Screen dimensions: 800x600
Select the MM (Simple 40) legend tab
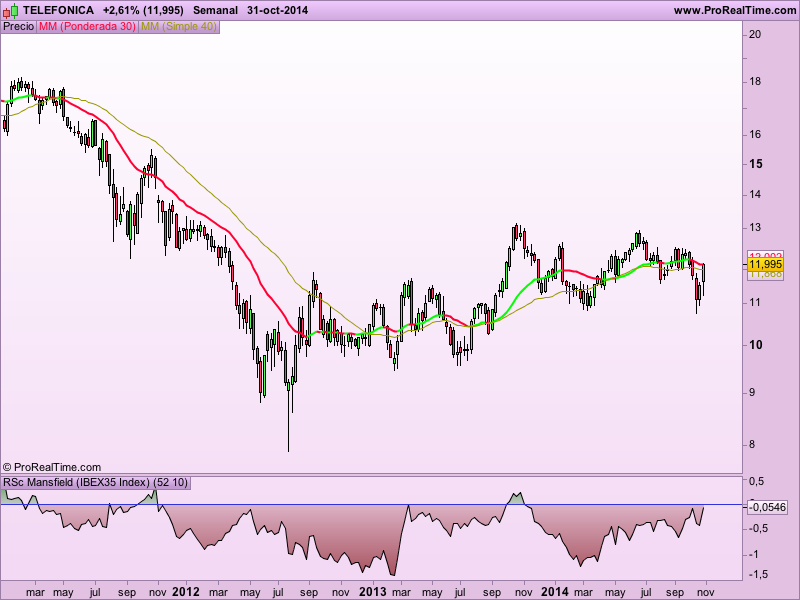point(179,27)
